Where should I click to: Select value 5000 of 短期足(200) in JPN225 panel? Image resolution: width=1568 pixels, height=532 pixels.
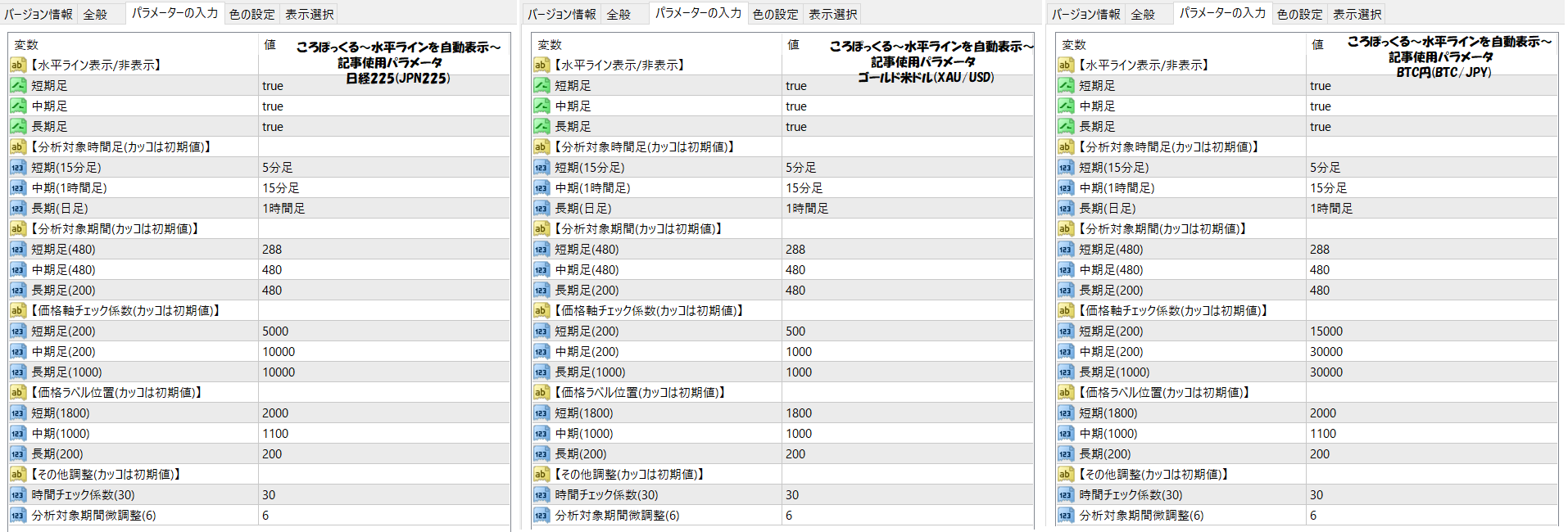coord(275,331)
